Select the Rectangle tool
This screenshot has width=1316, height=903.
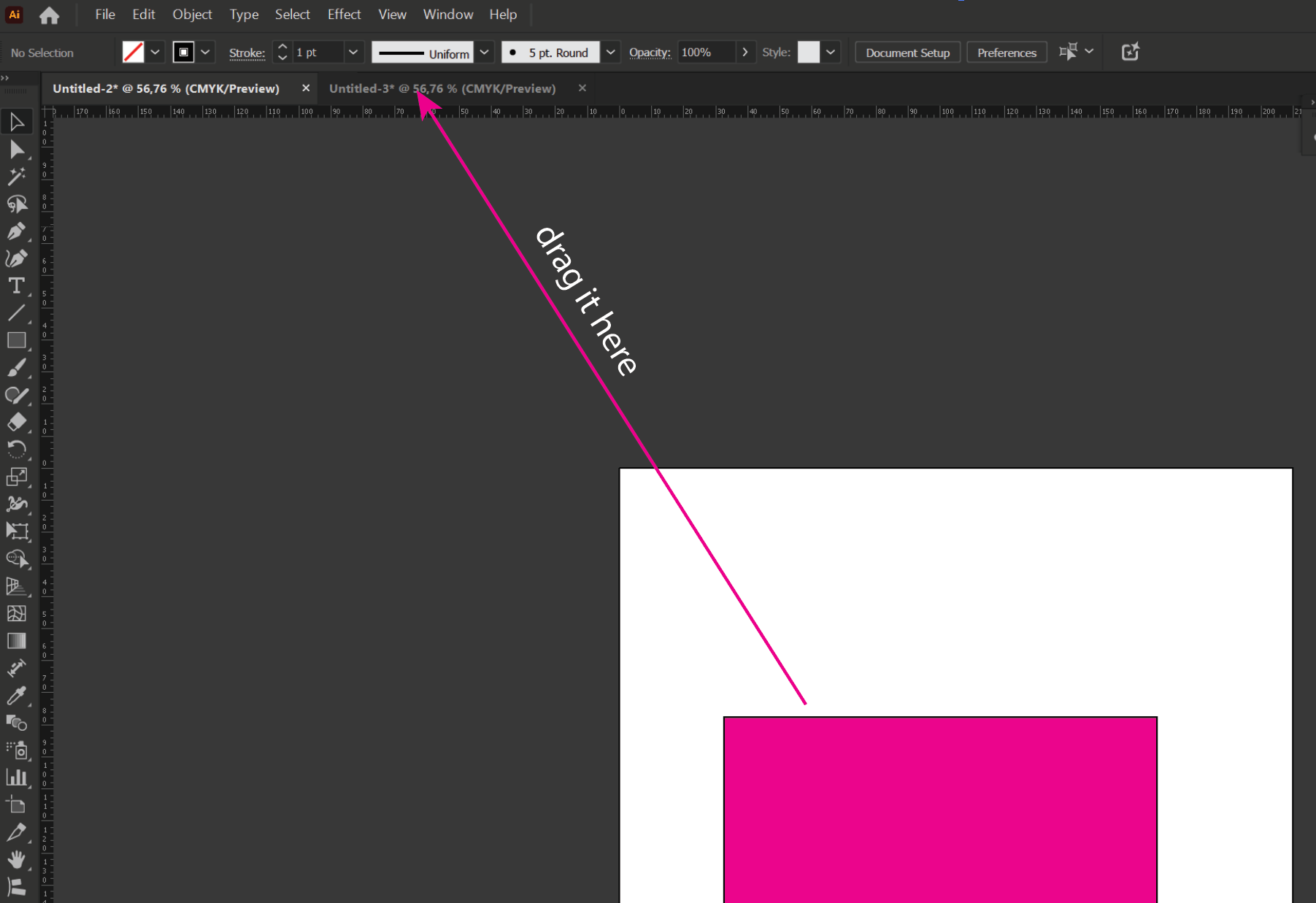pyautogui.click(x=18, y=340)
